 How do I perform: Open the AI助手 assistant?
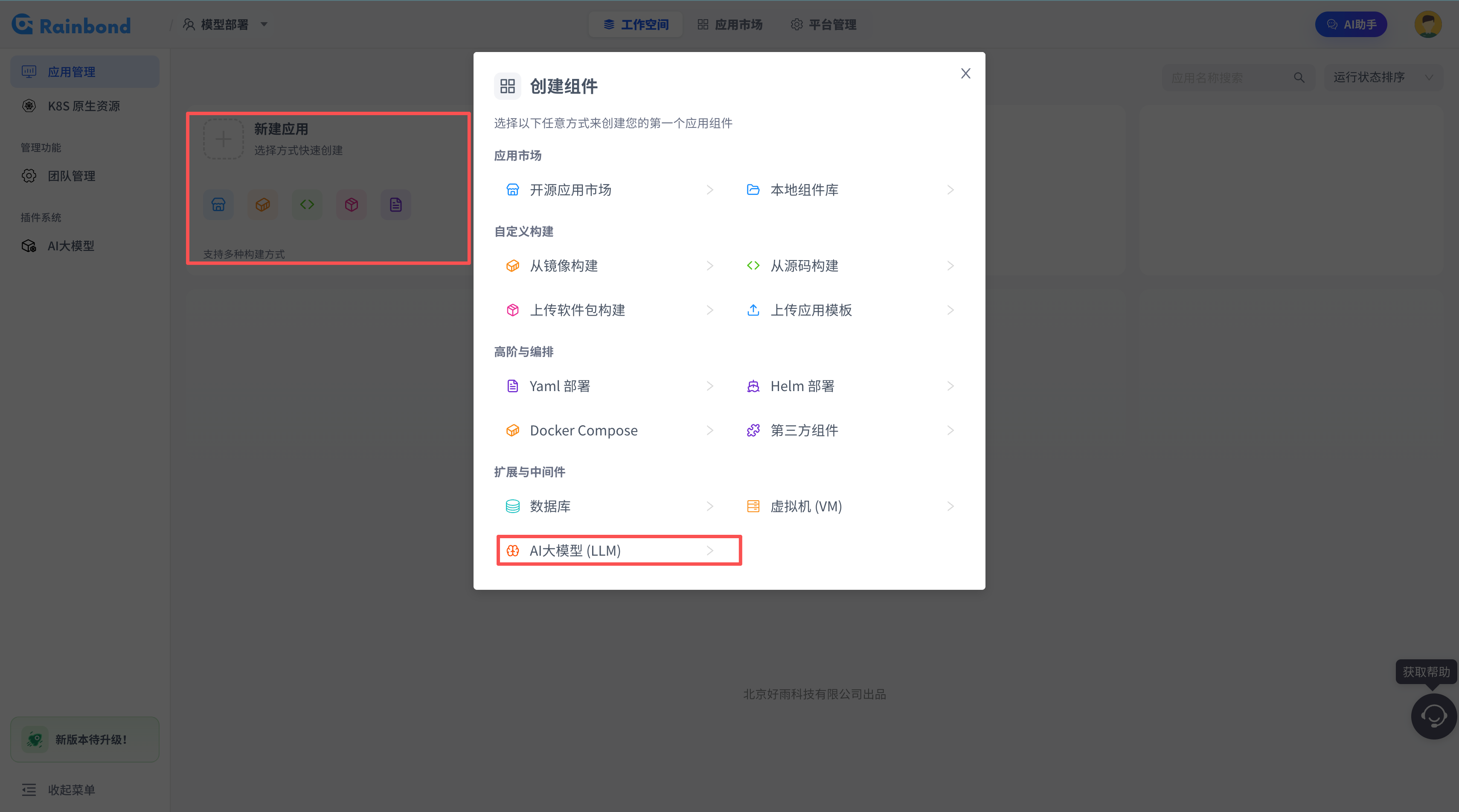pyautogui.click(x=1351, y=24)
